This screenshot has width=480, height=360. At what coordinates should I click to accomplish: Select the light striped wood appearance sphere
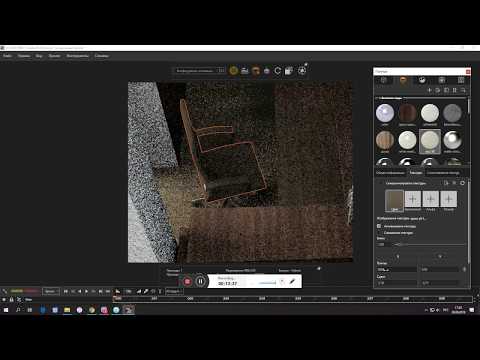[x=385, y=141]
